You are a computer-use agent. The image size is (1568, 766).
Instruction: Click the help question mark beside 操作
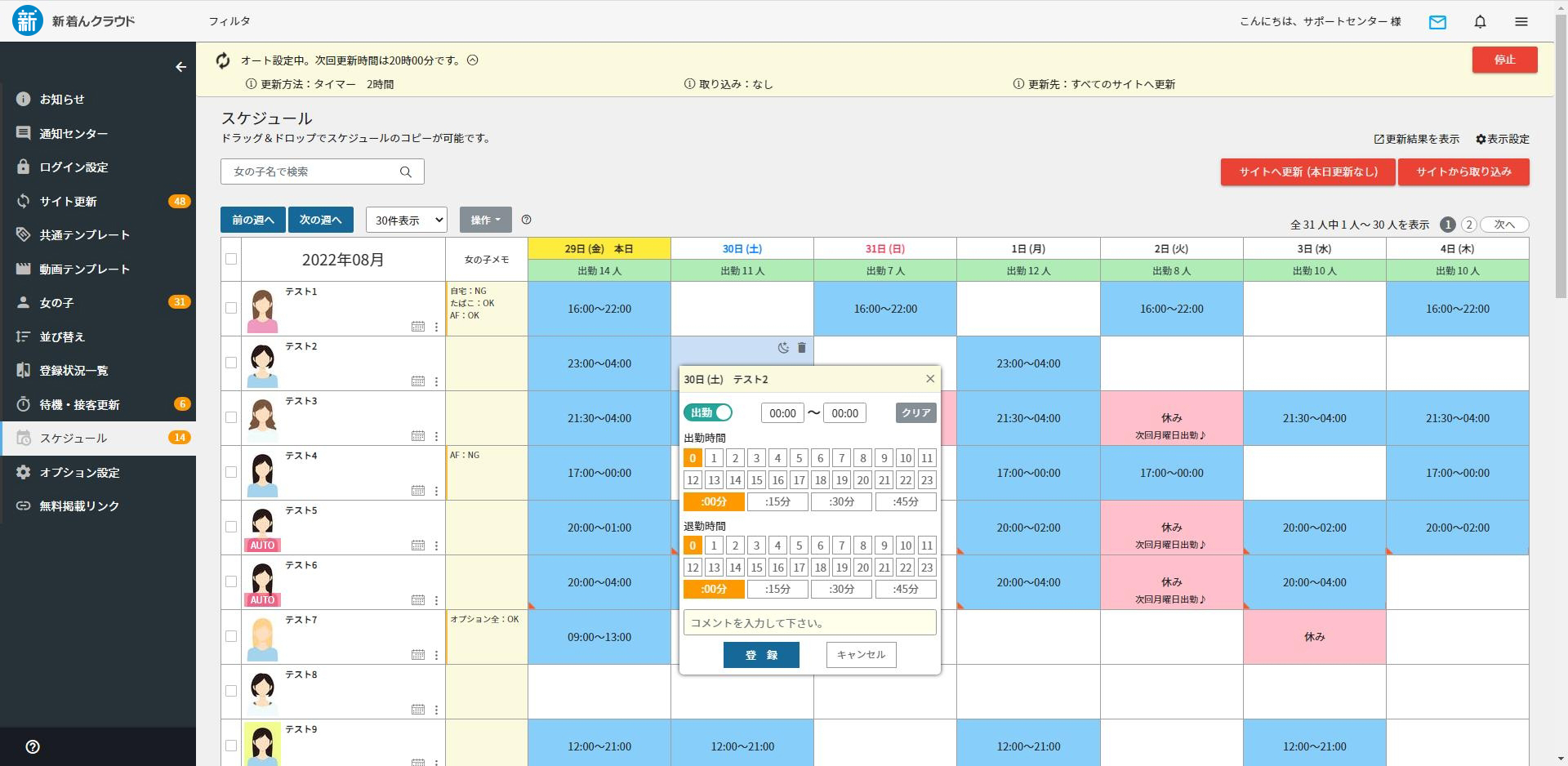(x=526, y=220)
